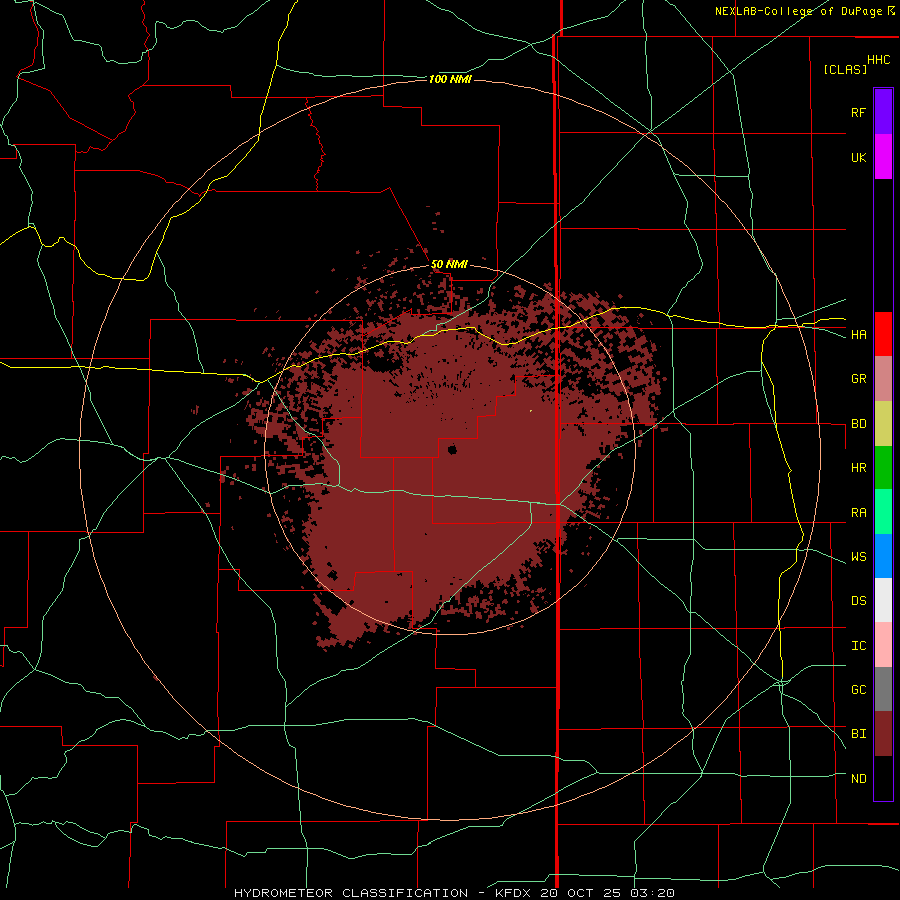Click the IC pink legend swatch

coord(883,645)
